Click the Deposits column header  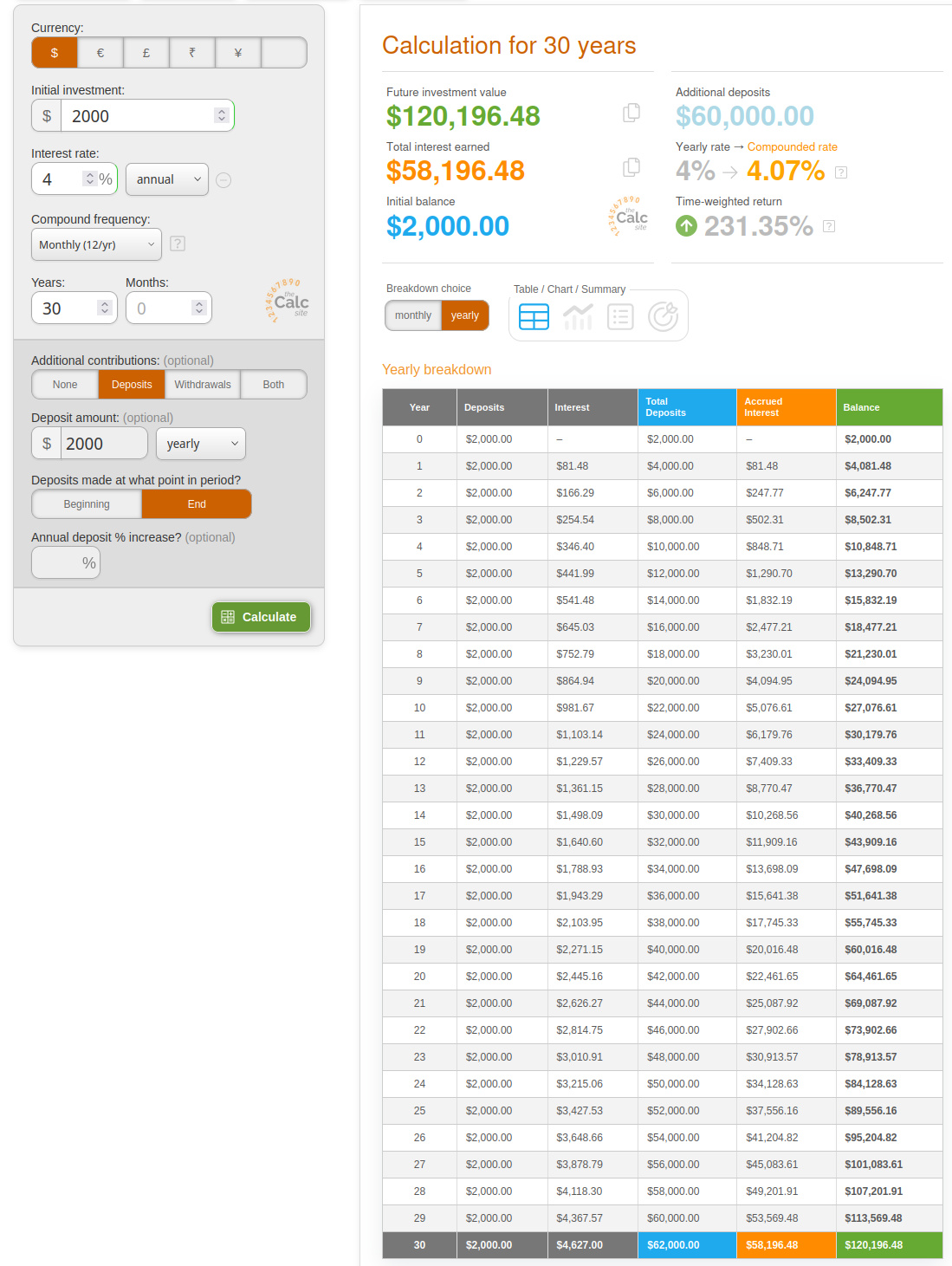pos(502,407)
